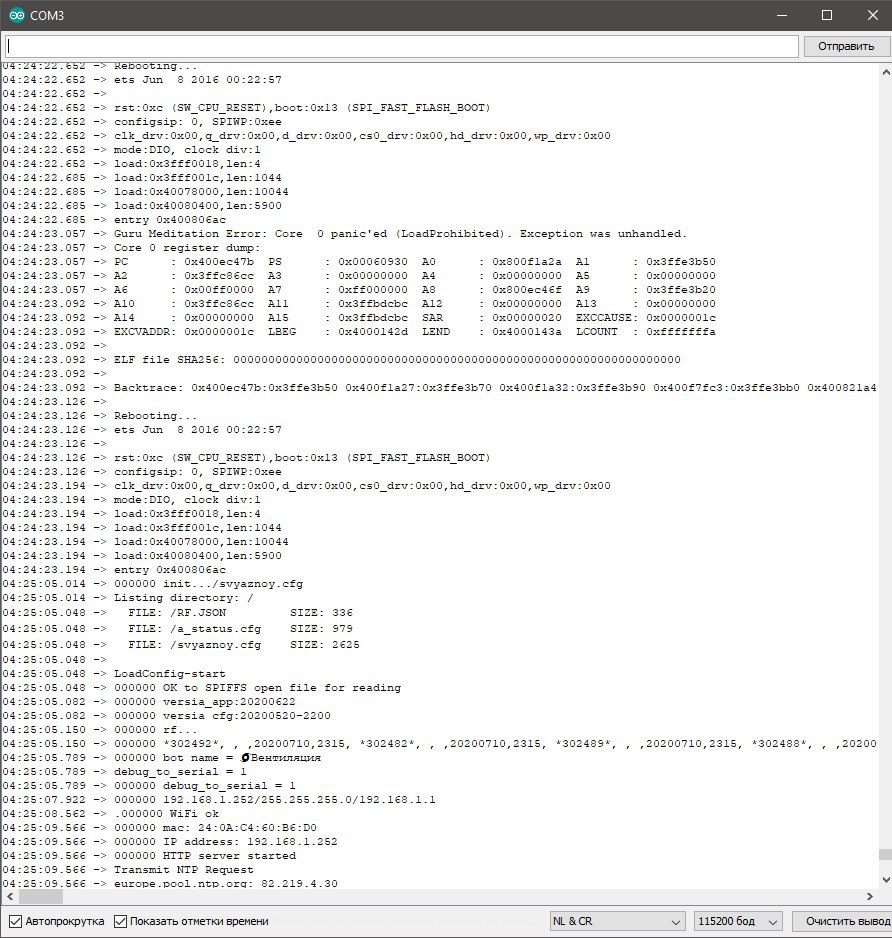892x938 pixels.
Task: Click the serial command input field
Action: click(x=402, y=46)
